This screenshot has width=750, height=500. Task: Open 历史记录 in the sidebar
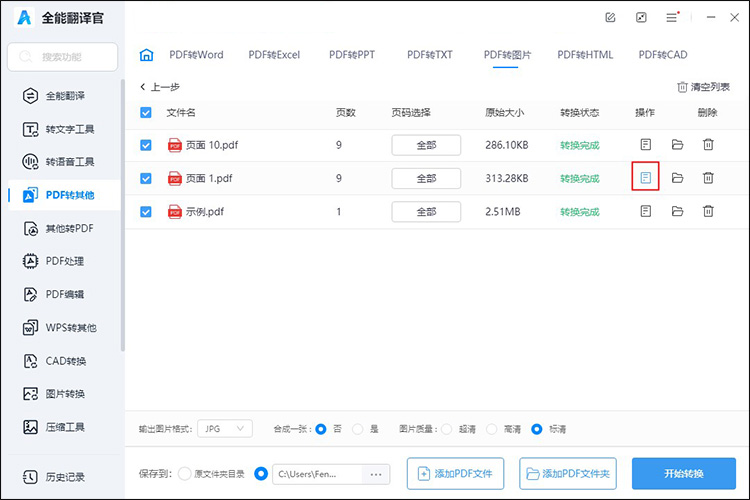[62, 477]
